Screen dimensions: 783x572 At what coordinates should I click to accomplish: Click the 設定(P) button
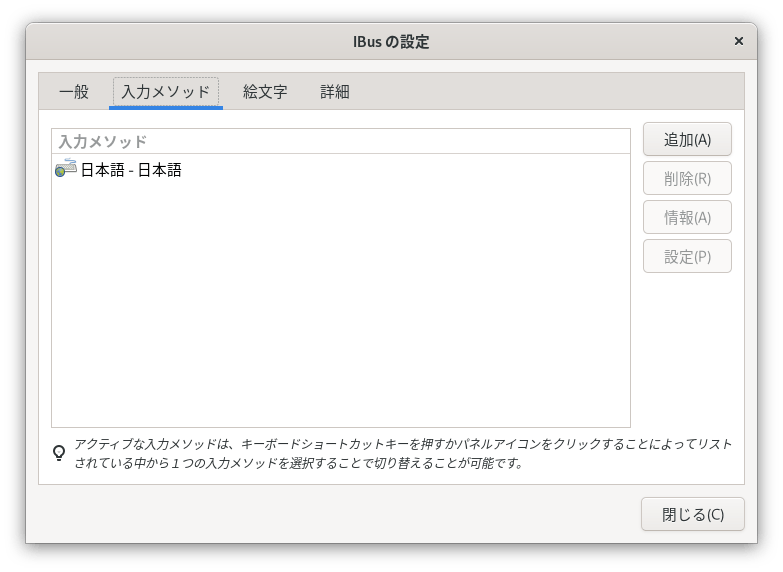pyautogui.click(x=687, y=256)
